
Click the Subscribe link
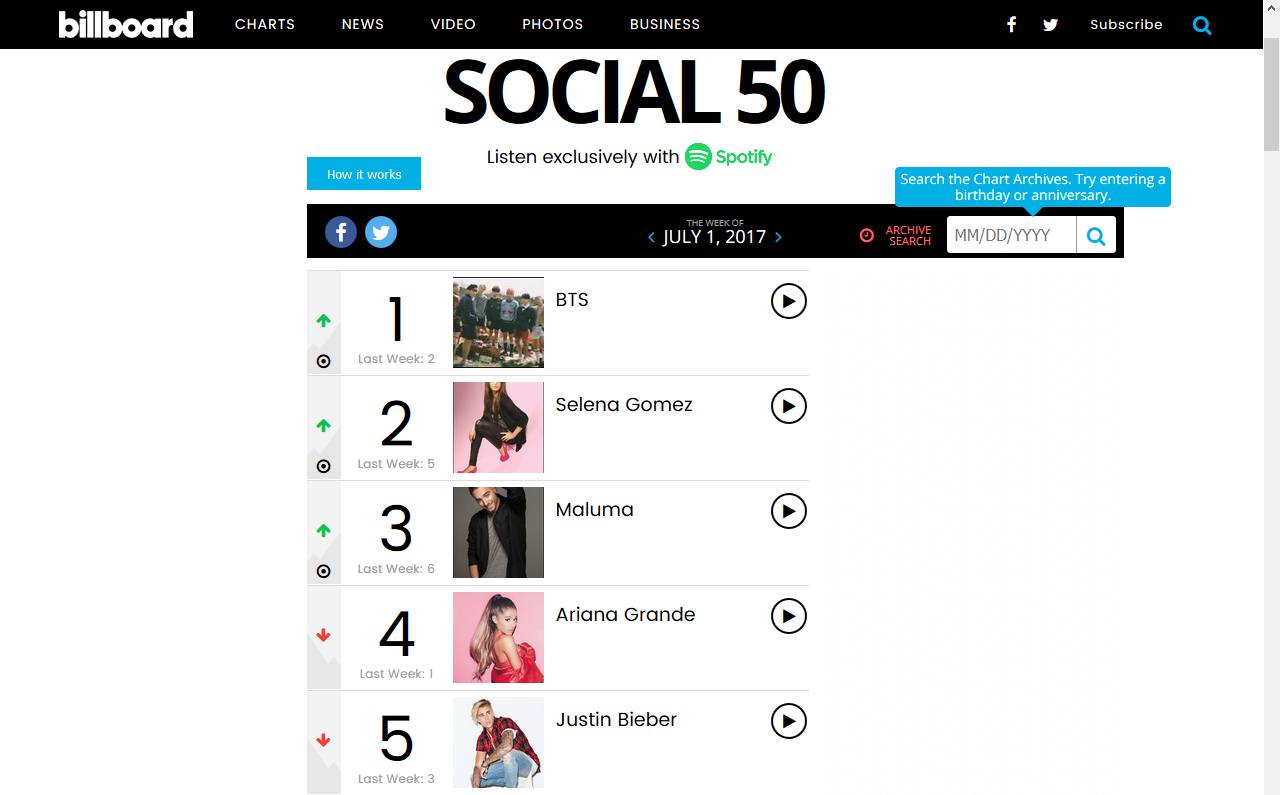point(1126,25)
